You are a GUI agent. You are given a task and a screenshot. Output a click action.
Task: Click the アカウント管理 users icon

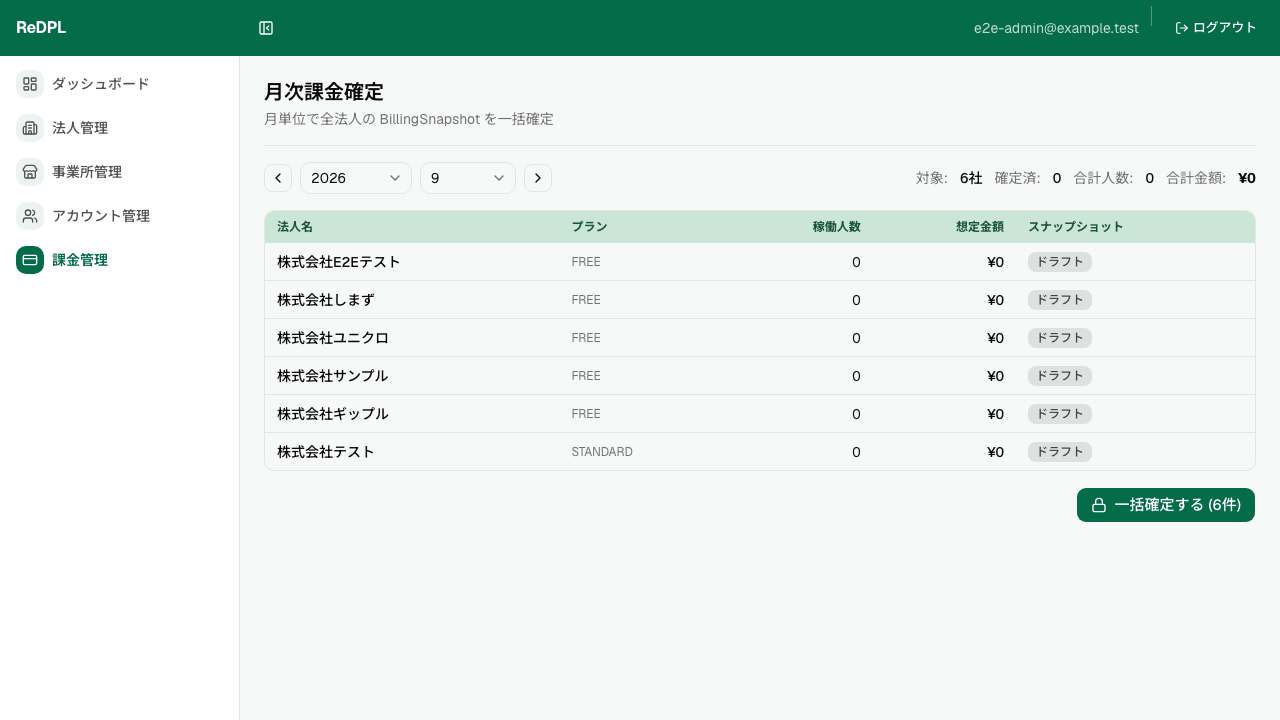click(30, 216)
